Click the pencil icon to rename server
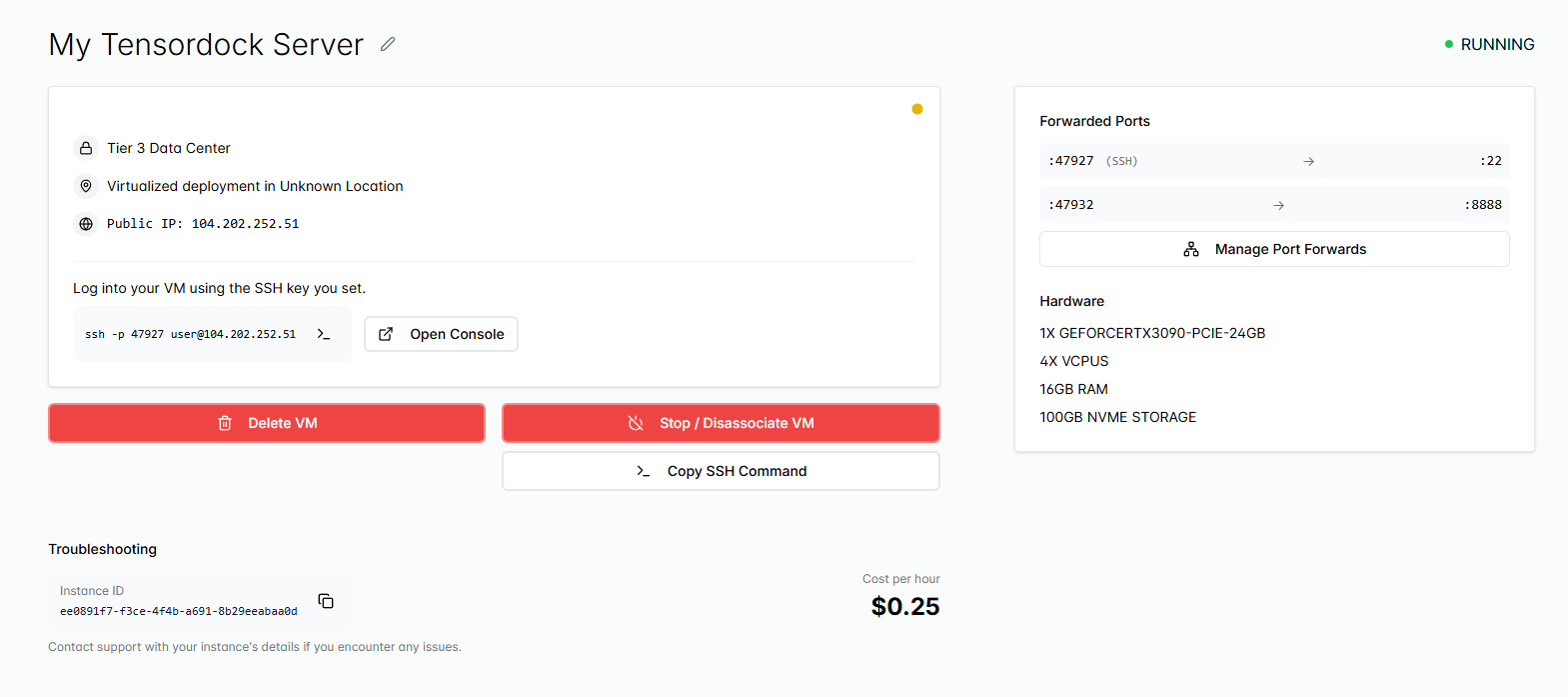This screenshot has height=697, width=1568. pyautogui.click(x=388, y=44)
